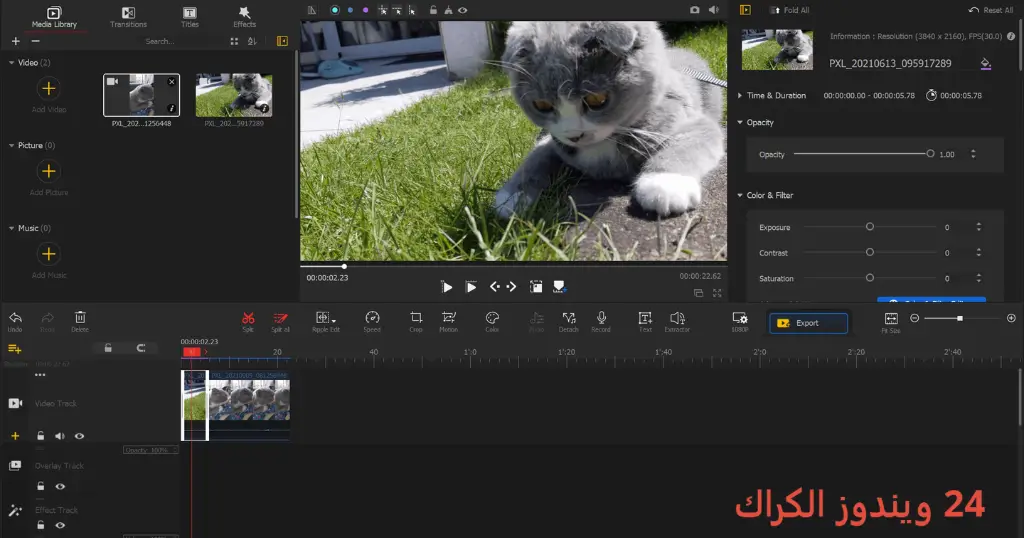Remove the PXL_202...1256448 clip with X
This screenshot has width=1024, height=538.
172,82
